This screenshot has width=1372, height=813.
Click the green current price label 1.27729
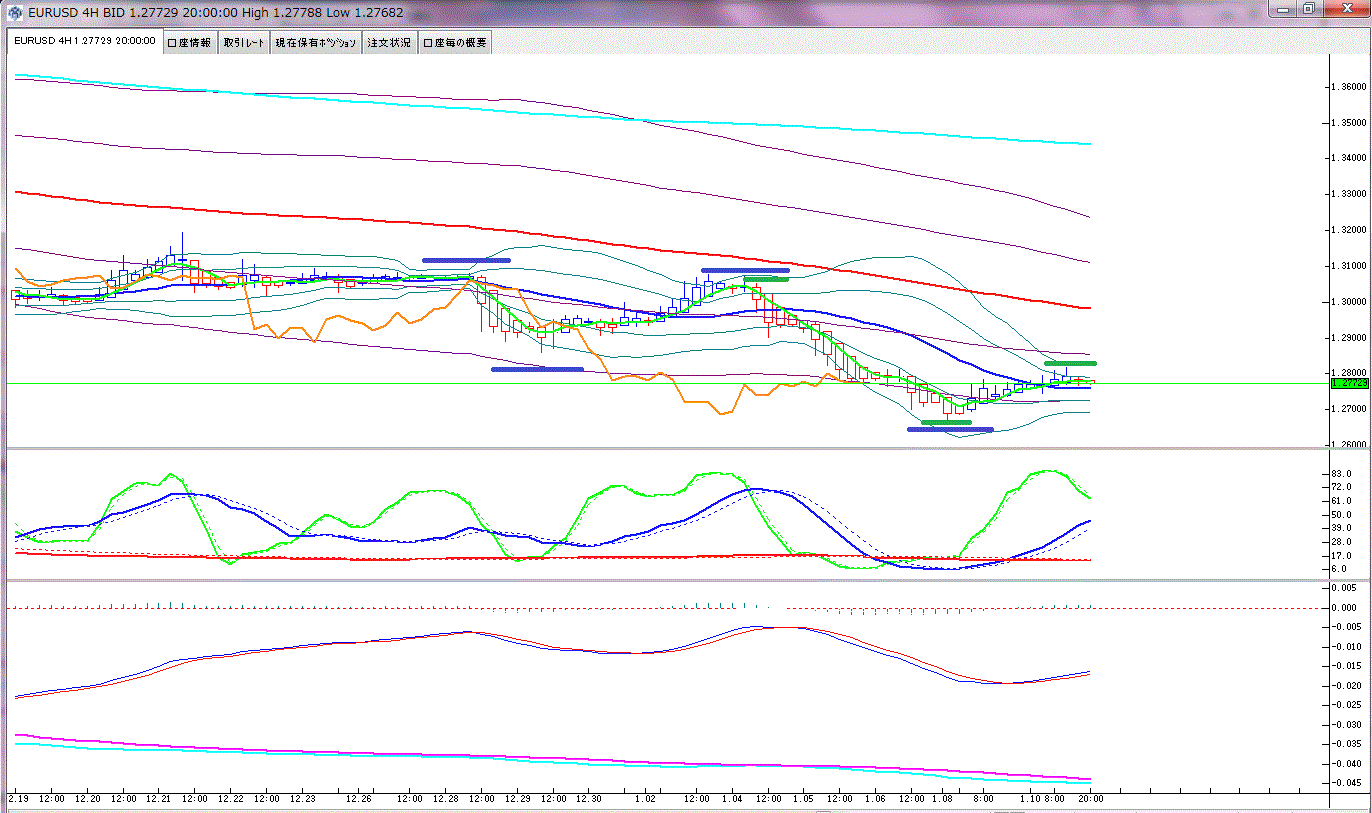pyautogui.click(x=1348, y=383)
